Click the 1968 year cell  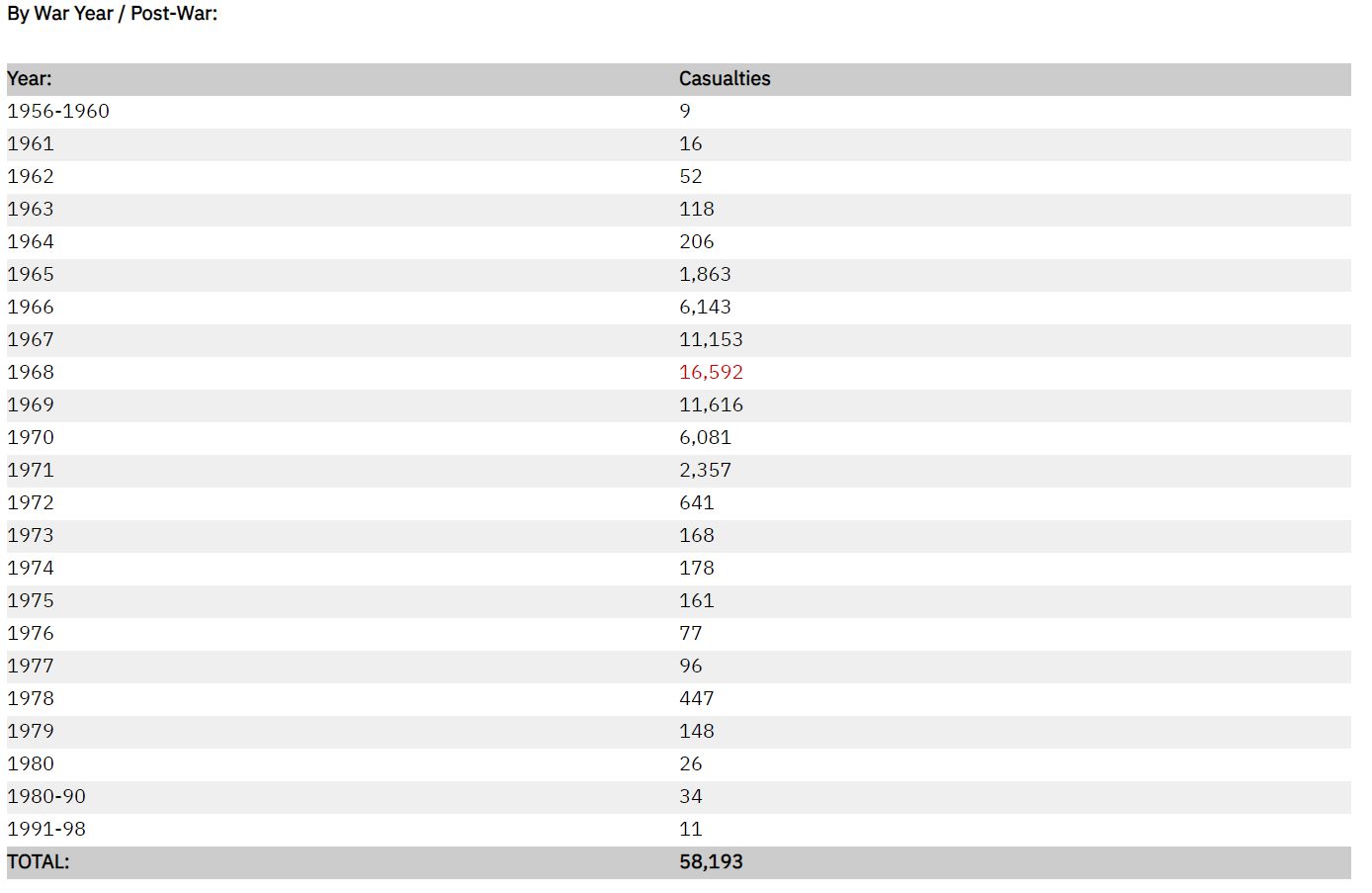(x=31, y=373)
